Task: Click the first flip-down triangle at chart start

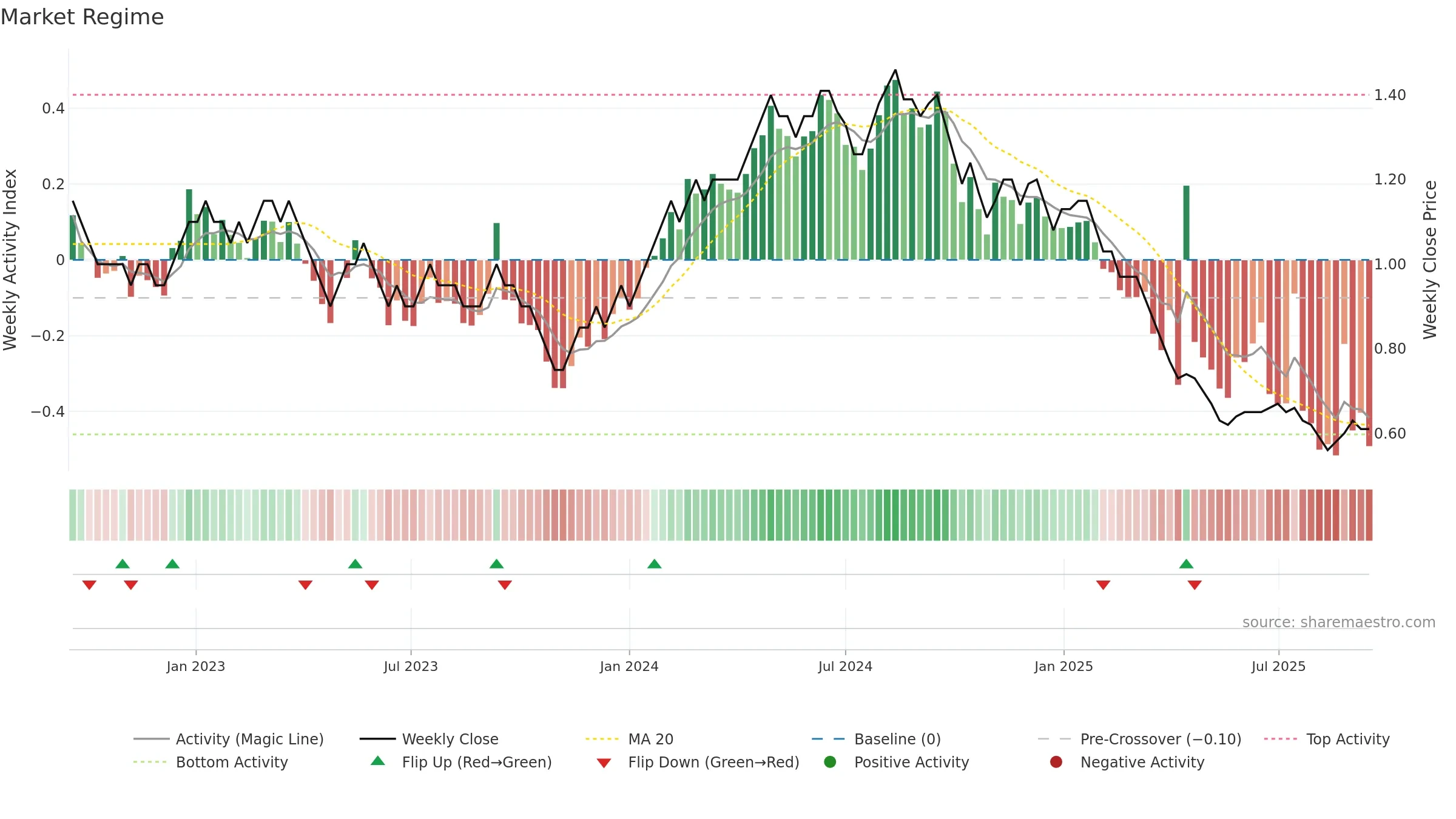Action: 89,585
